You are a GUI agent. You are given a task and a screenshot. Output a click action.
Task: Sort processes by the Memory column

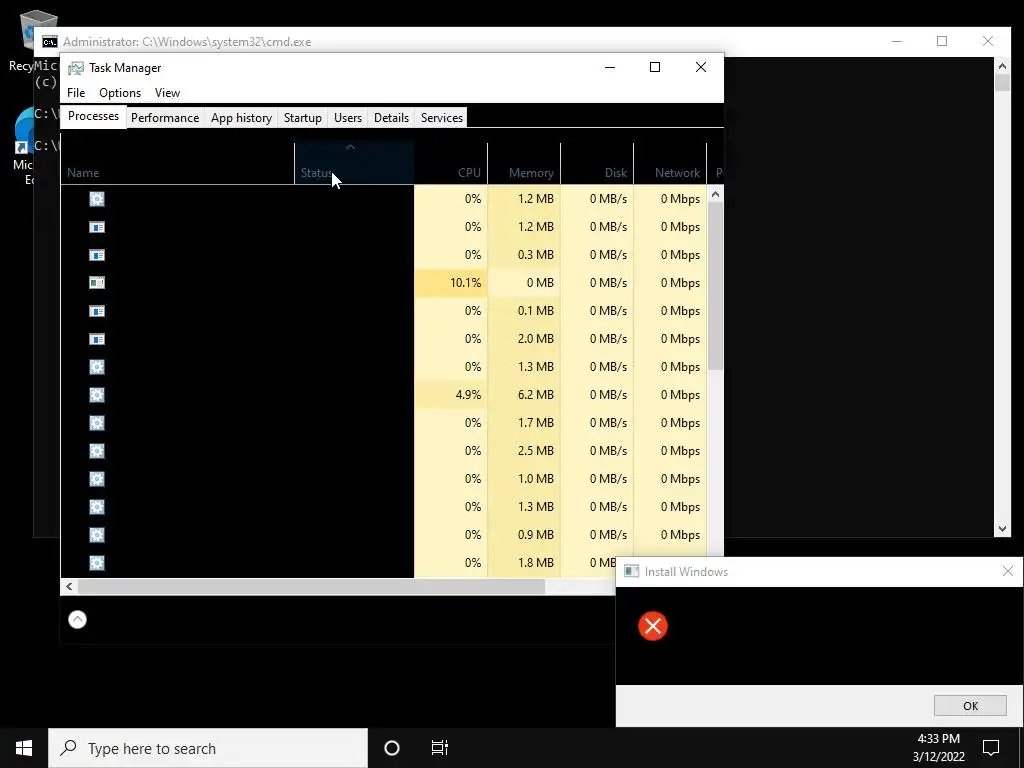pyautogui.click(x=524, y=163)
